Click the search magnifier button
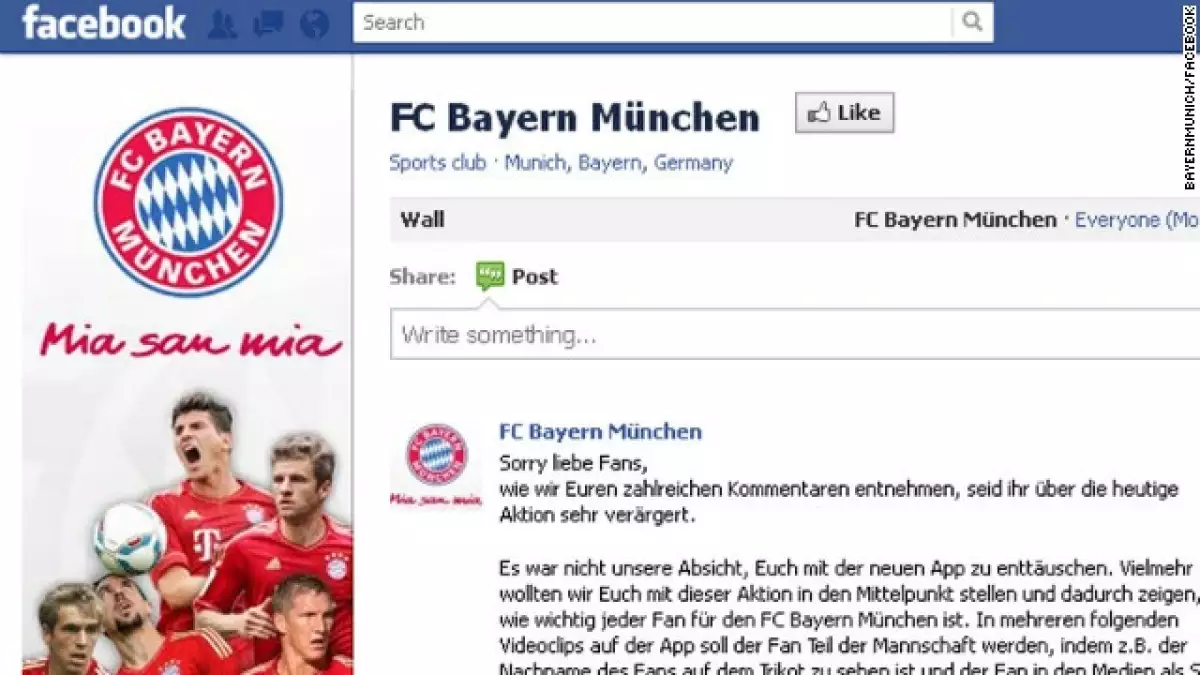Image resolution: width=1200 pixels, height=675 pixels. (x=972, y=22)
